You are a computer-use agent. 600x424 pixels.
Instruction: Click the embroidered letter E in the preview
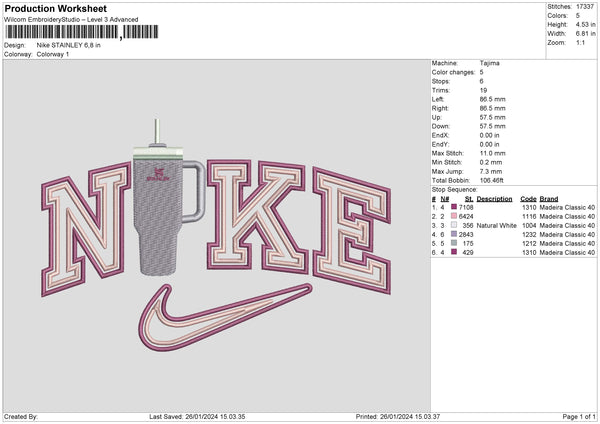click(x=351, y=230)
